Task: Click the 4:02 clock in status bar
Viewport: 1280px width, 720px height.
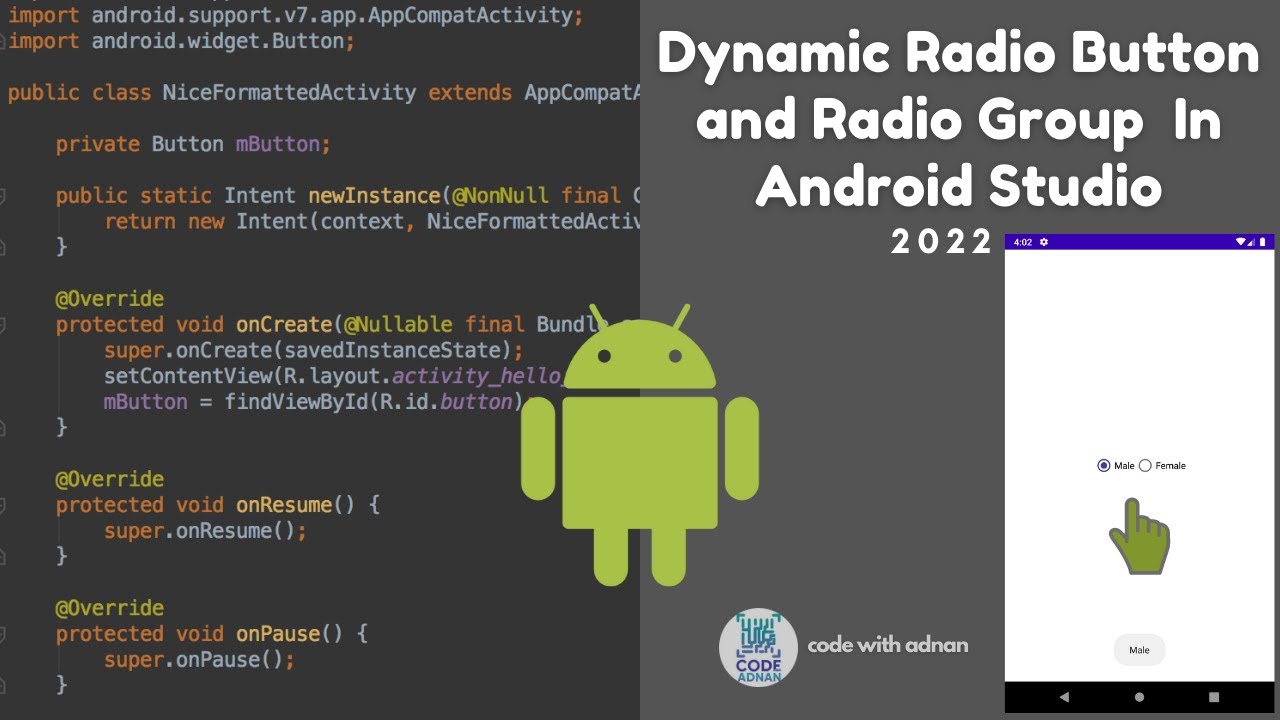Action: click(x=1022, y=242)
